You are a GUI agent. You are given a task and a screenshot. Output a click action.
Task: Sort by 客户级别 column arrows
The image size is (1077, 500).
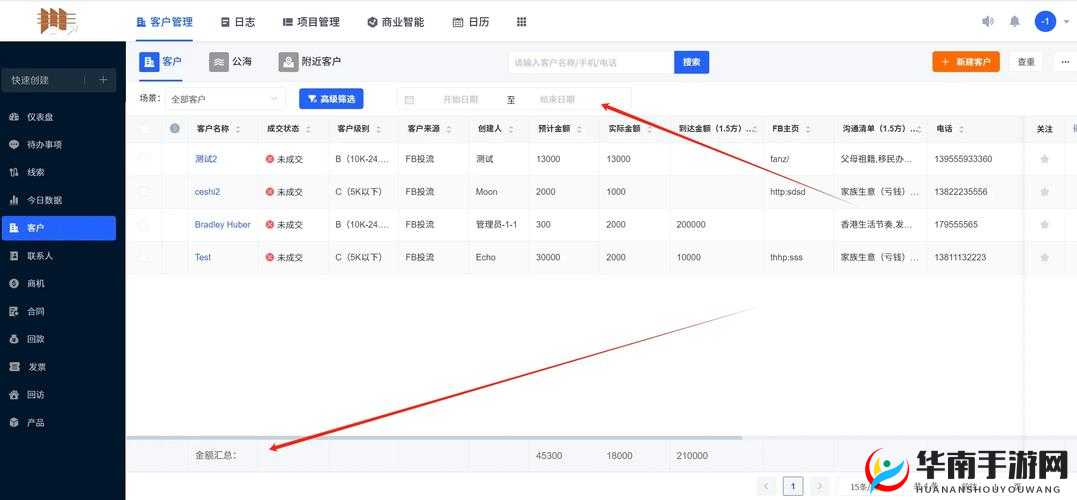[379, 129]
